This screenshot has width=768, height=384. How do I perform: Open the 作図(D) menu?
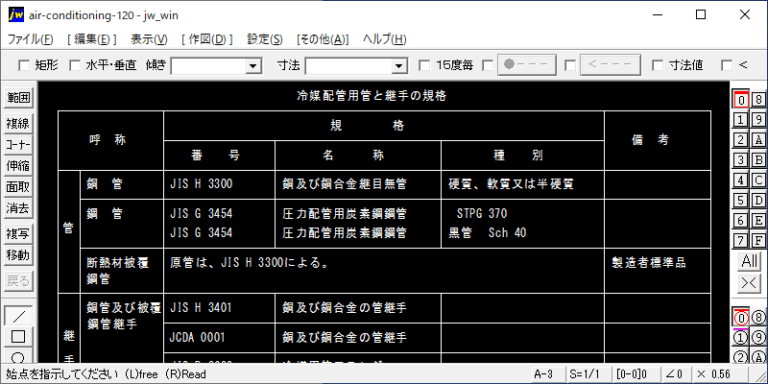pos(207,40)
